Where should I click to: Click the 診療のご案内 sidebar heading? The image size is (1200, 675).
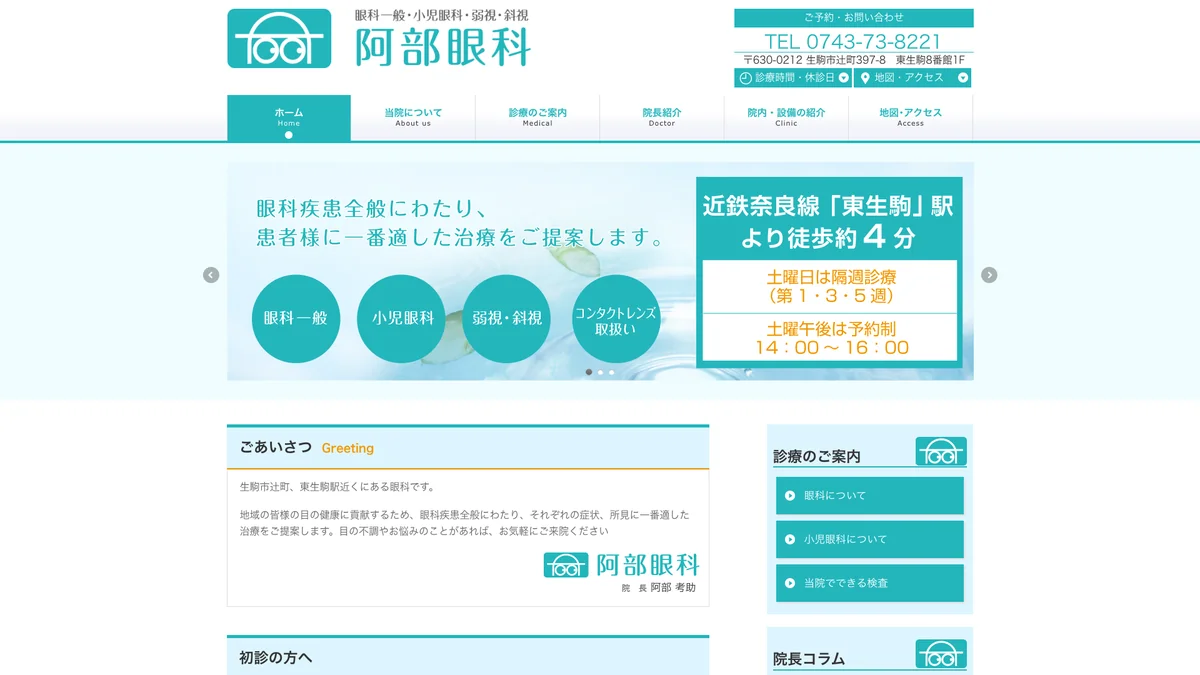[x=816, y=456]
